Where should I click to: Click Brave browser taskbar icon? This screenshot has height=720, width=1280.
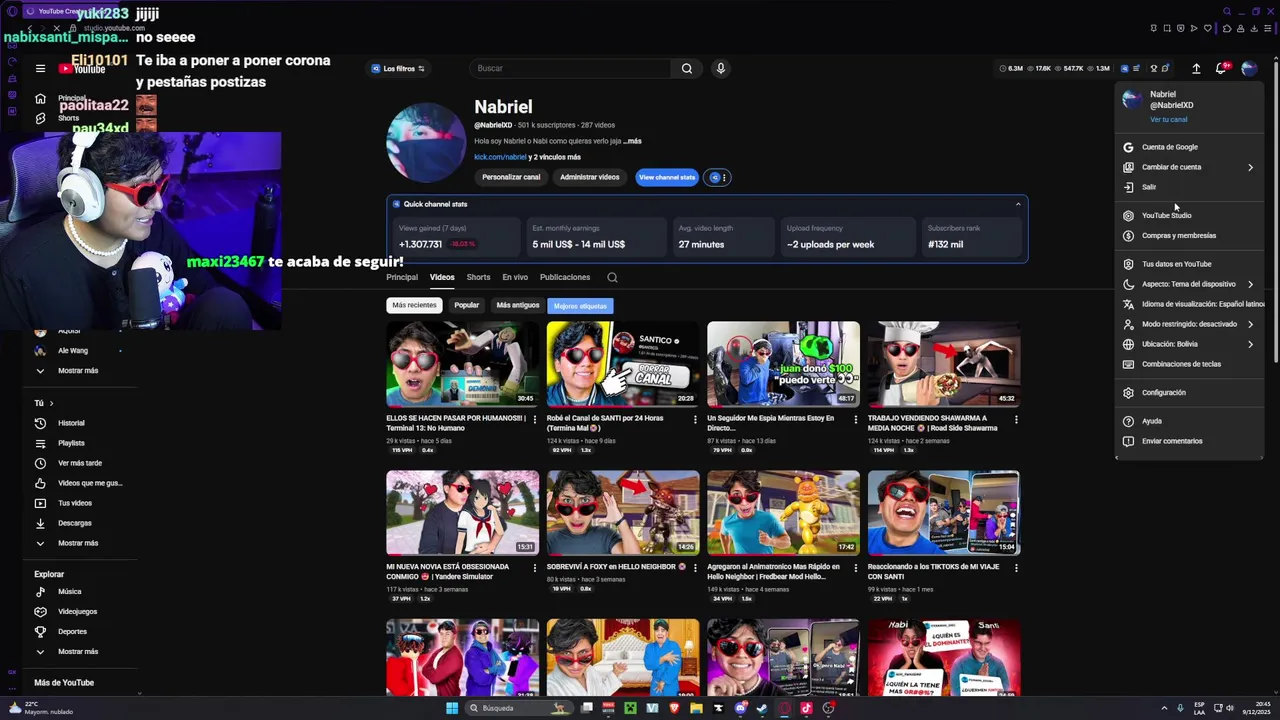[x=675, y=708]
